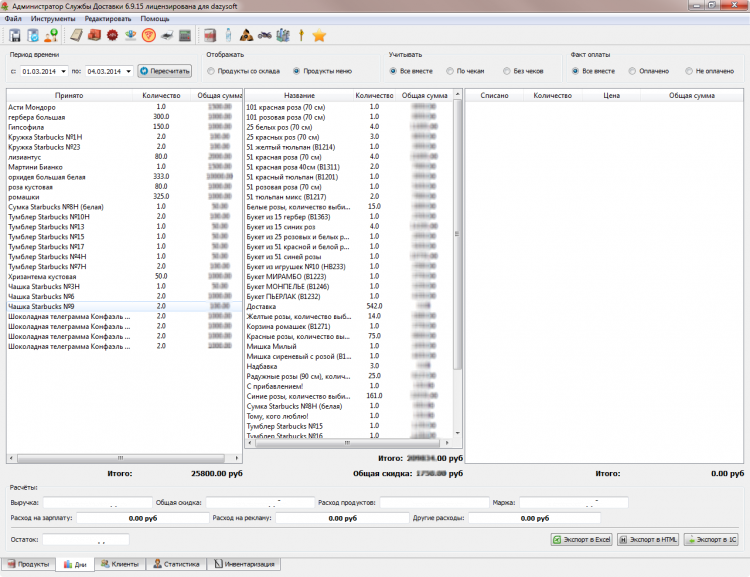Image resolution: width=750 pixels, height=577 pixels.
Task: Click the Расход на зарплату field
Action: pos(143,518)
